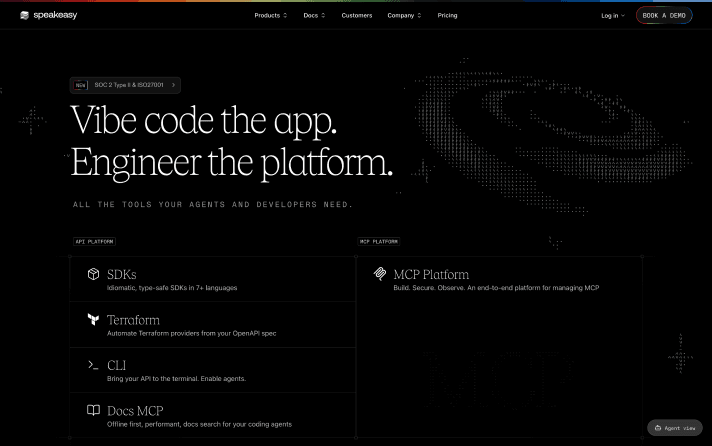This screenshot has width=712, height=446.
Task: Click the MCP PLATFORM label tag
Action: pos(379,242)
